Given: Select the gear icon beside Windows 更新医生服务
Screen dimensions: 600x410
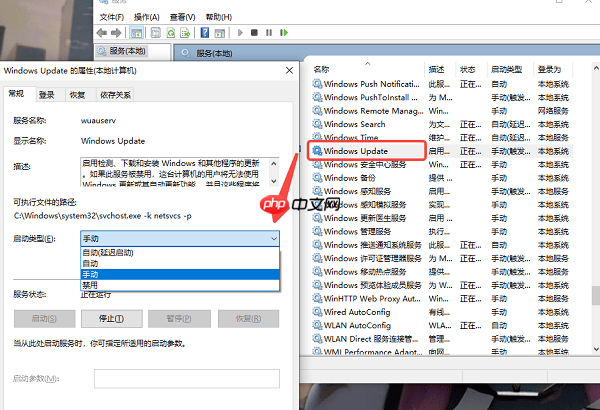Looking at the screenshot, I should coord(317,218).
